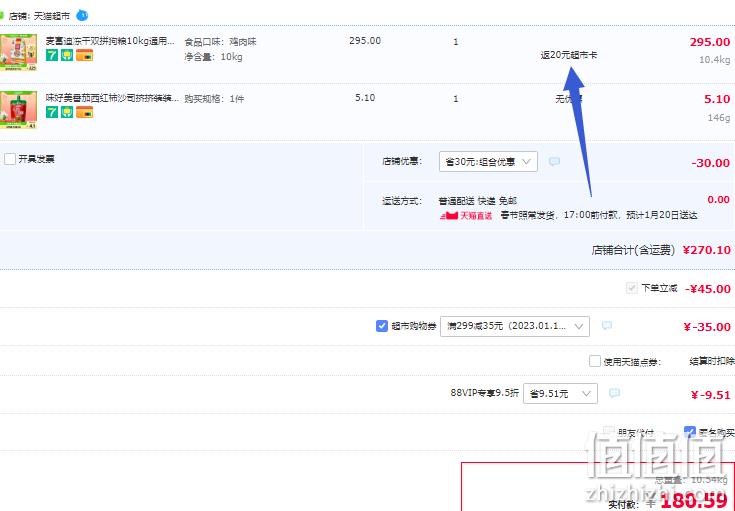Click the orange card icon under 味好美 ketchup
This screenshot has height=511, width=735.
tap(84, 112)
